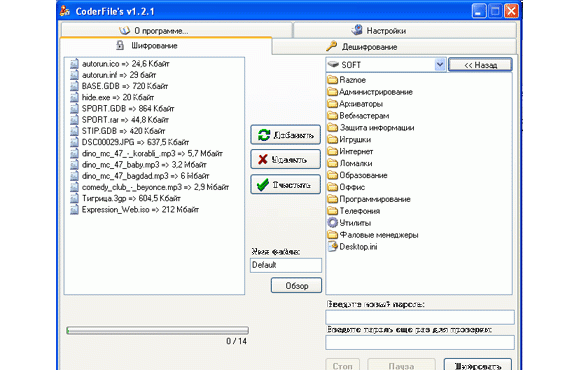The height and width of the screenshot is (370, 580).
Task: Select the Утилиты gear folder icon
Action: coord(333,223)
